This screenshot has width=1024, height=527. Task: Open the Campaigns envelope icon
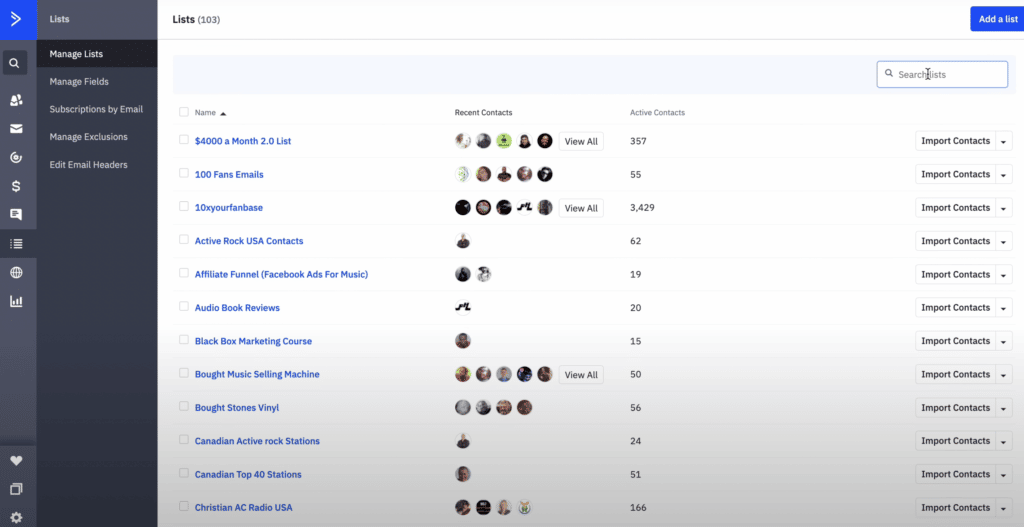coord(16,129)
